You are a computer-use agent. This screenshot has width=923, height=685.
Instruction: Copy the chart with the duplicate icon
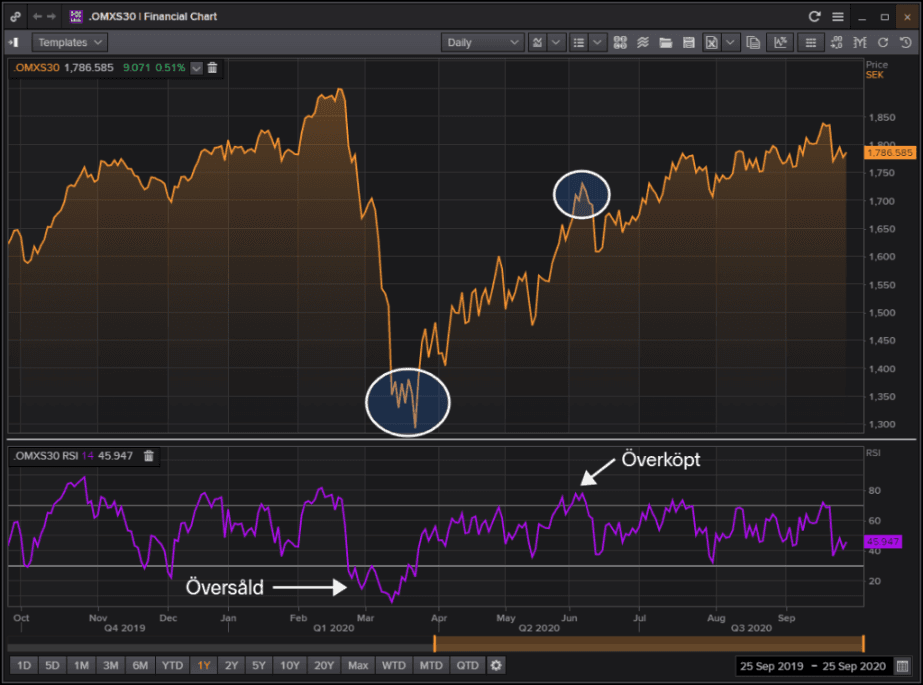(x=754, y=42)
